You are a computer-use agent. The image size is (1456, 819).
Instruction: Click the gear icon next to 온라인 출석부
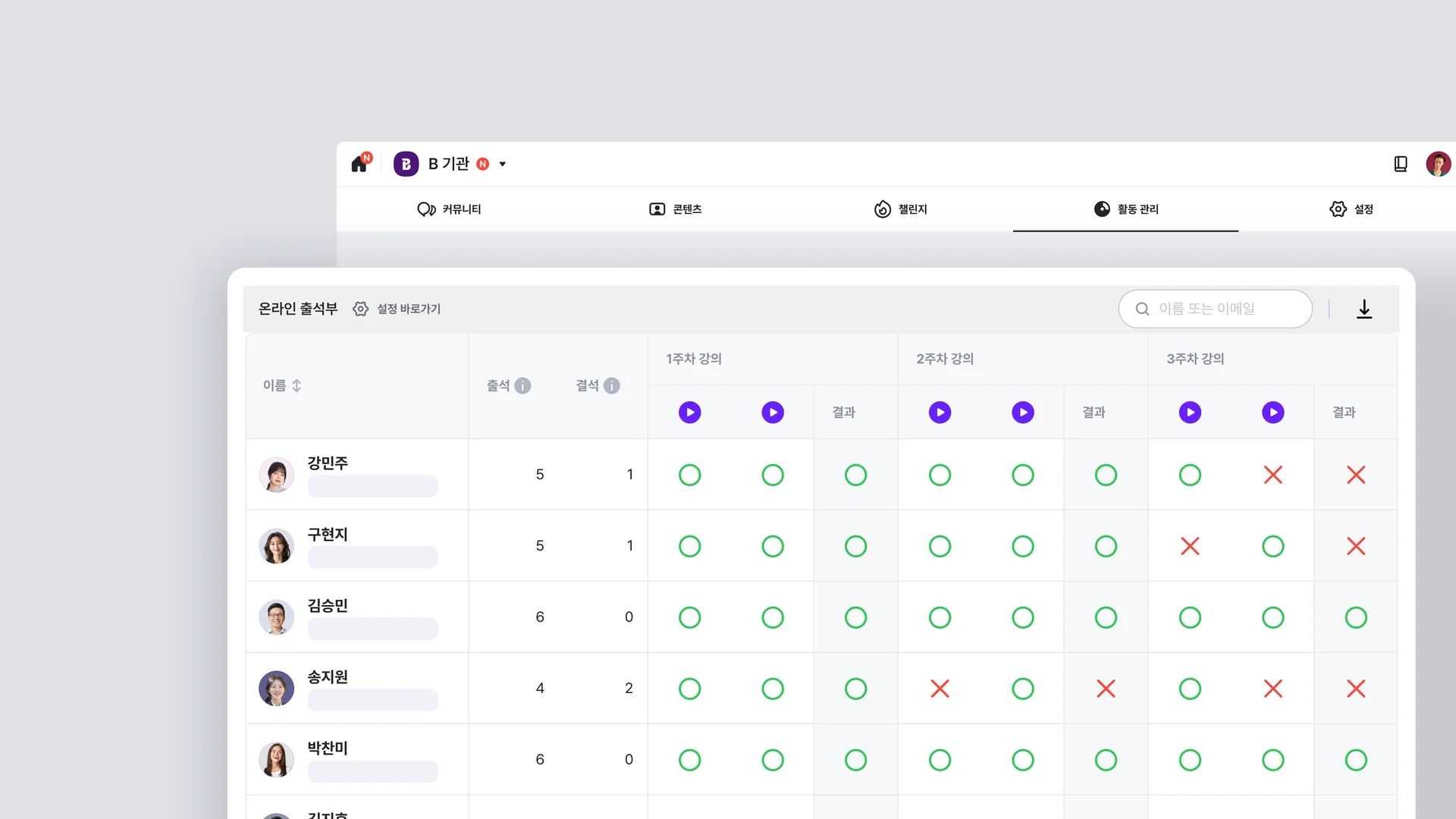pyautogui.click(x=360, y=309)
